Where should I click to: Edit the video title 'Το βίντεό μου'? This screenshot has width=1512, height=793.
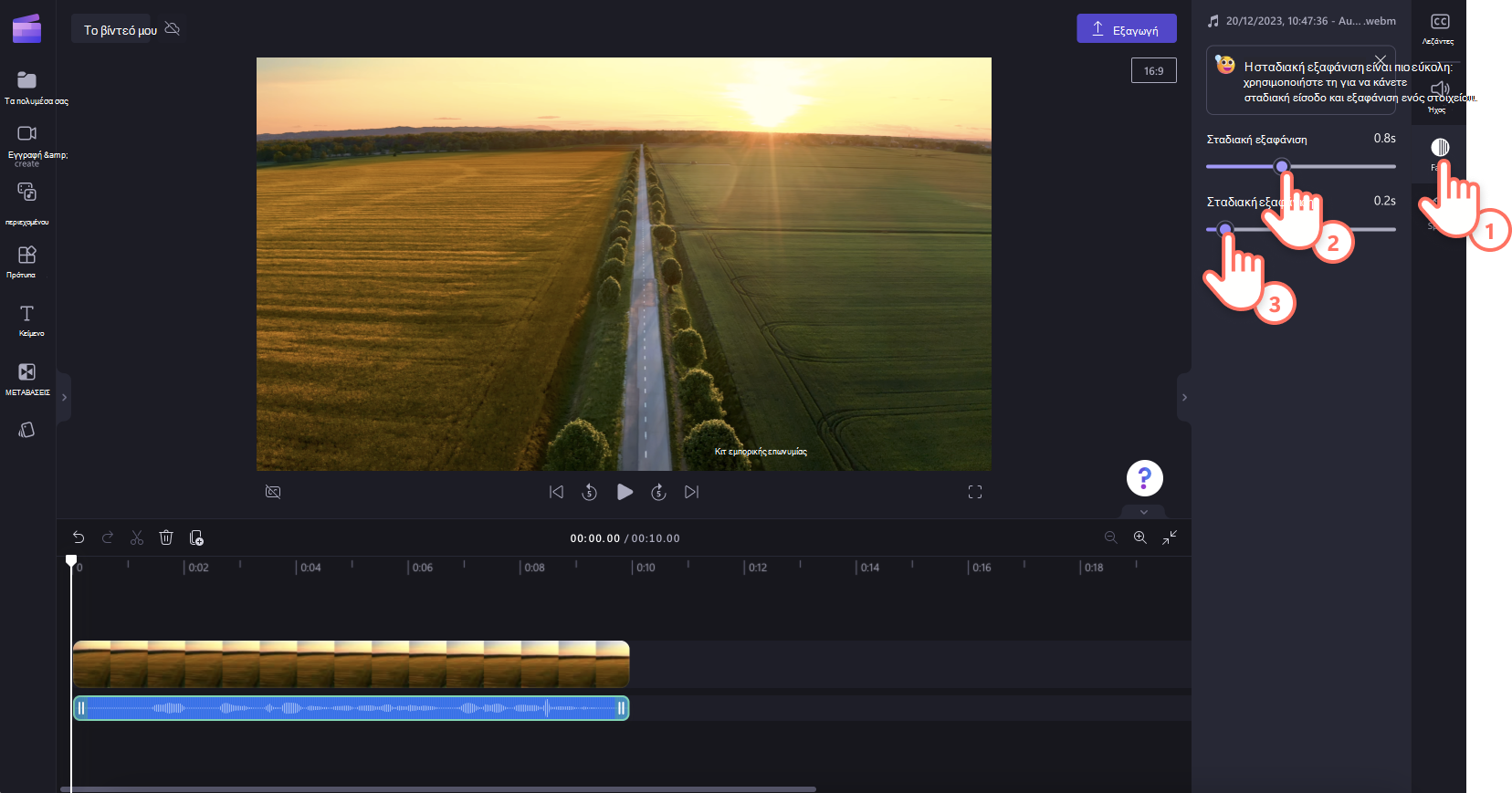tap(121, 30)
